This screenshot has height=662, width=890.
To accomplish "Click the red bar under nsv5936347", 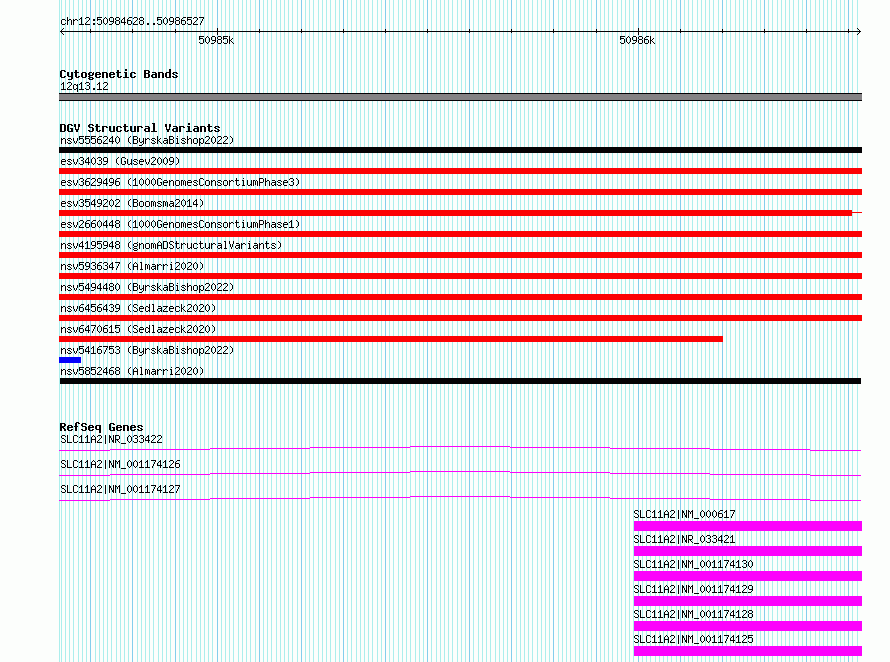I will click(460, 276).
